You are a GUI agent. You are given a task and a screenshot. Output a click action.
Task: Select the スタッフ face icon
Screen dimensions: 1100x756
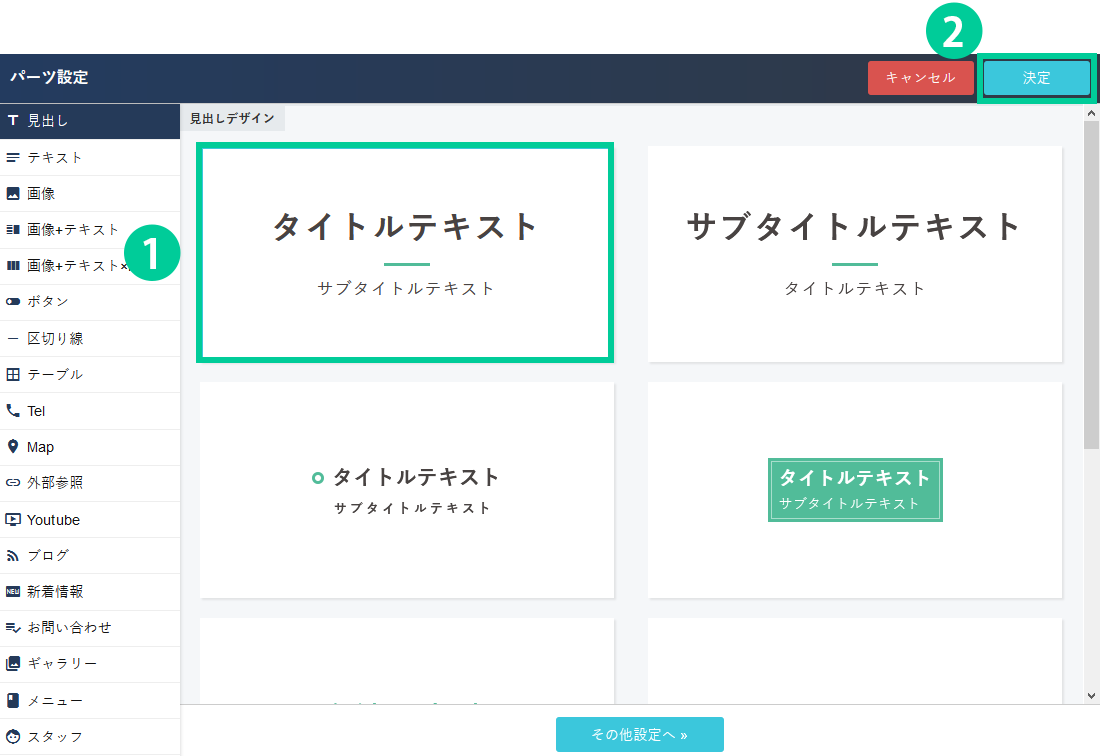13,737
